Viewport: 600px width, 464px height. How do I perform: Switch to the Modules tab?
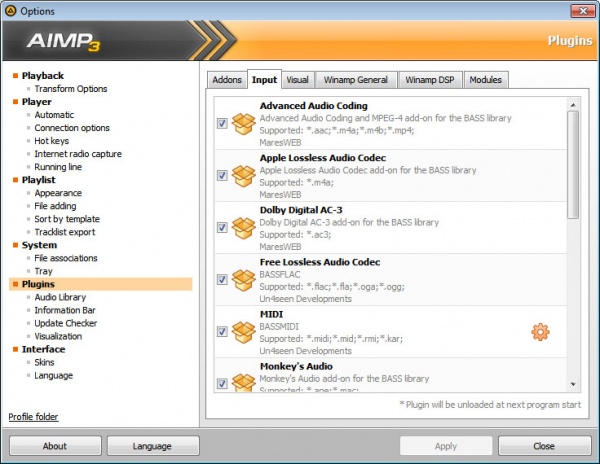[x=486, y=80]
